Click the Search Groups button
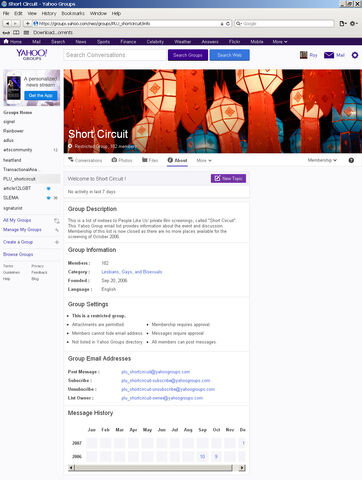362x480 pixels. coord(188,55)
